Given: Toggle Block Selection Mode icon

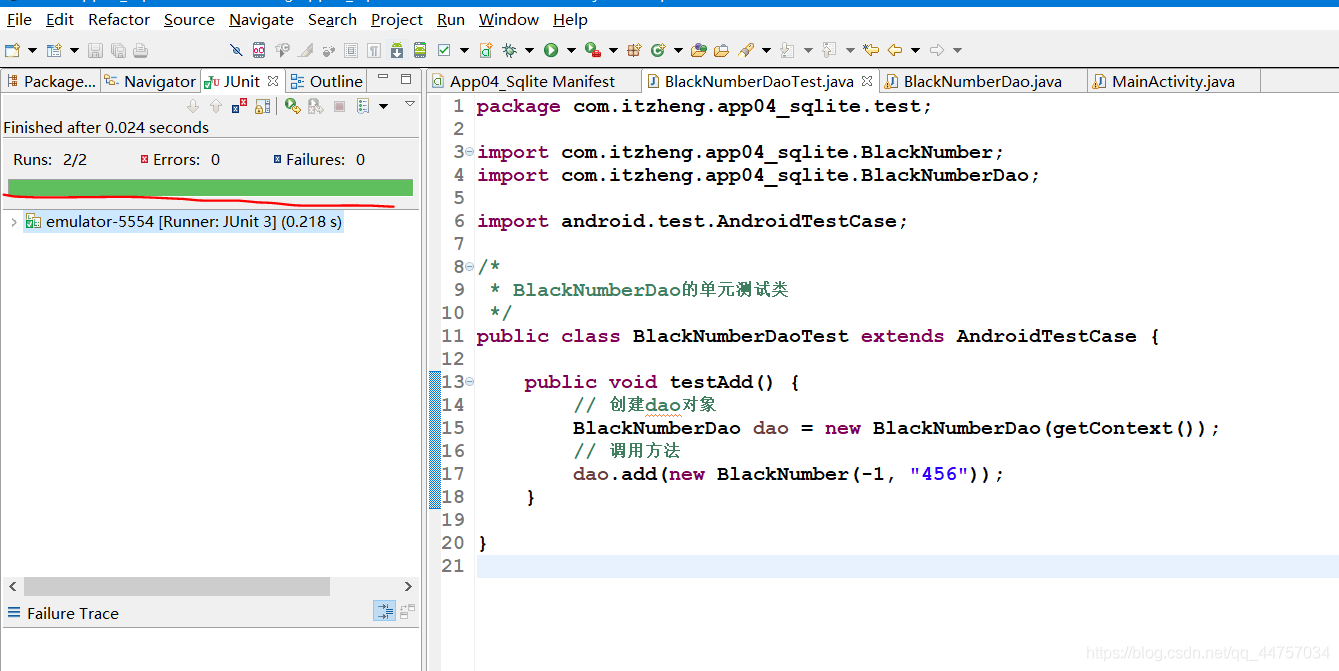Looking at the screenshot, I should click(351, 50).
